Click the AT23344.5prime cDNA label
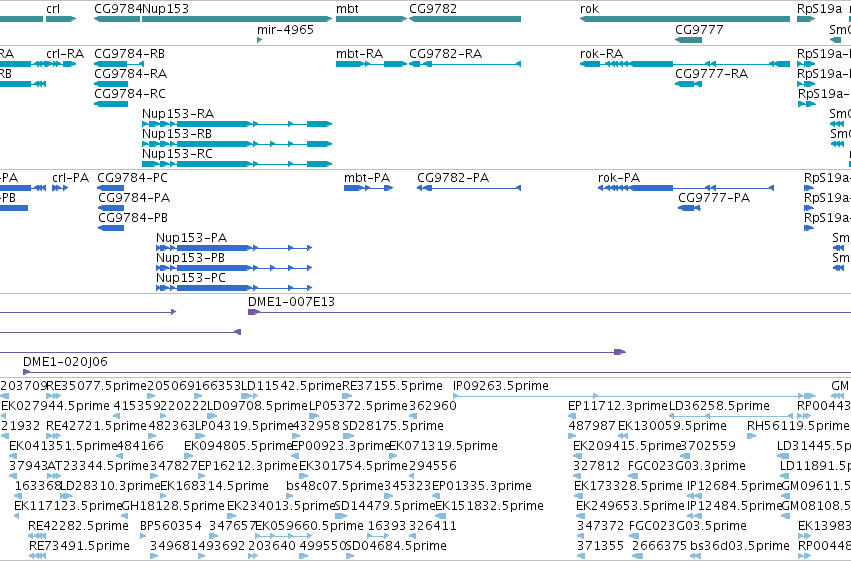This screenshot has width=851, height=561. coord(98,466)
